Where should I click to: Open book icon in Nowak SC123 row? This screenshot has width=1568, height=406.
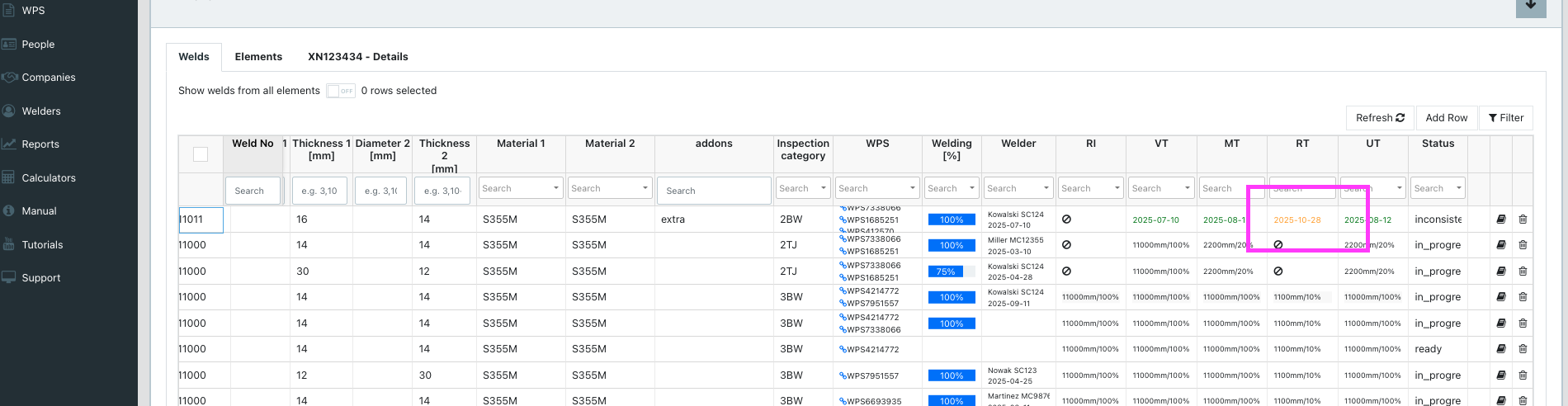1501,375
